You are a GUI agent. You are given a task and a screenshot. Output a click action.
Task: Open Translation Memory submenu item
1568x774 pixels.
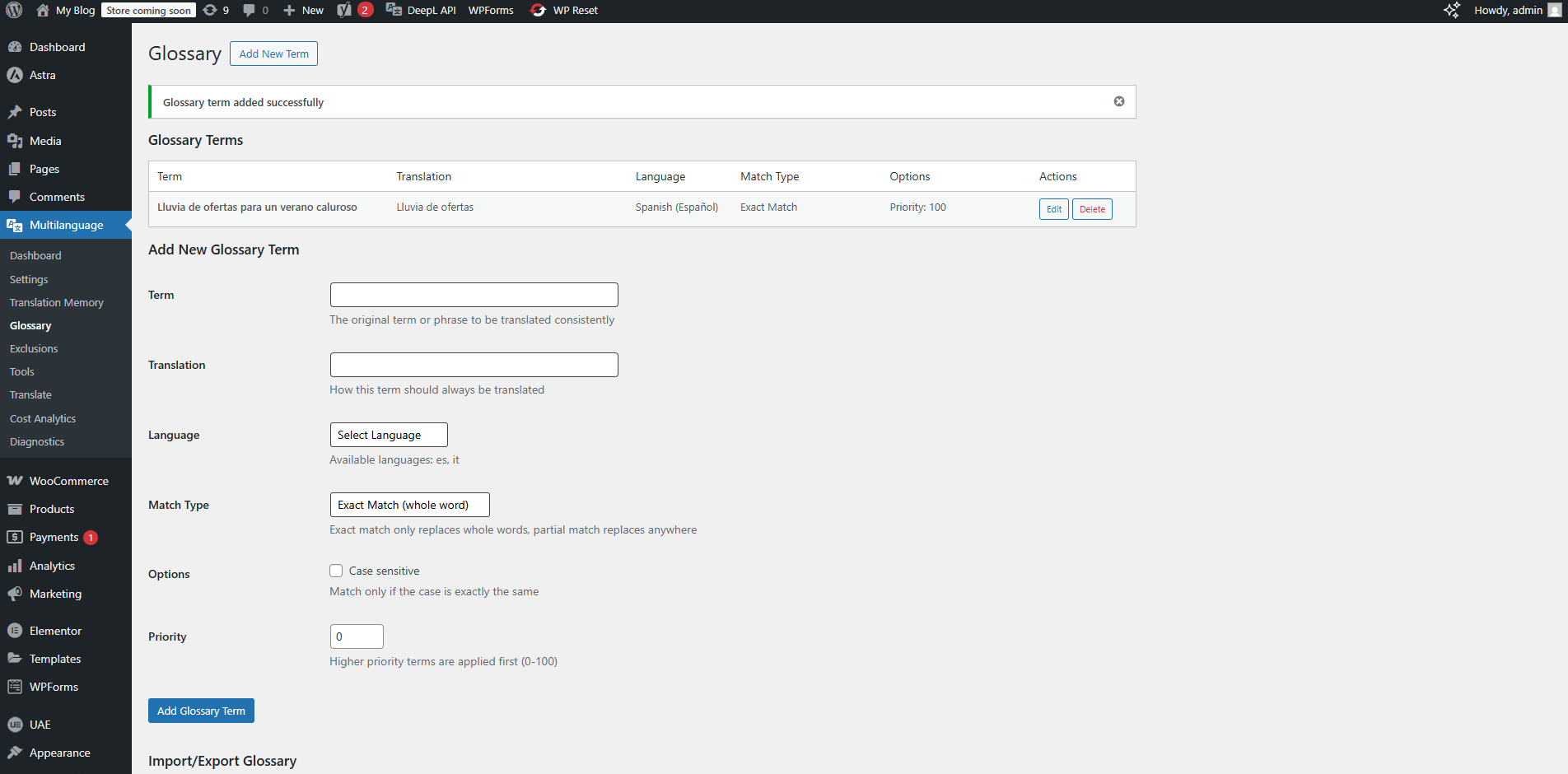point(57,302)
